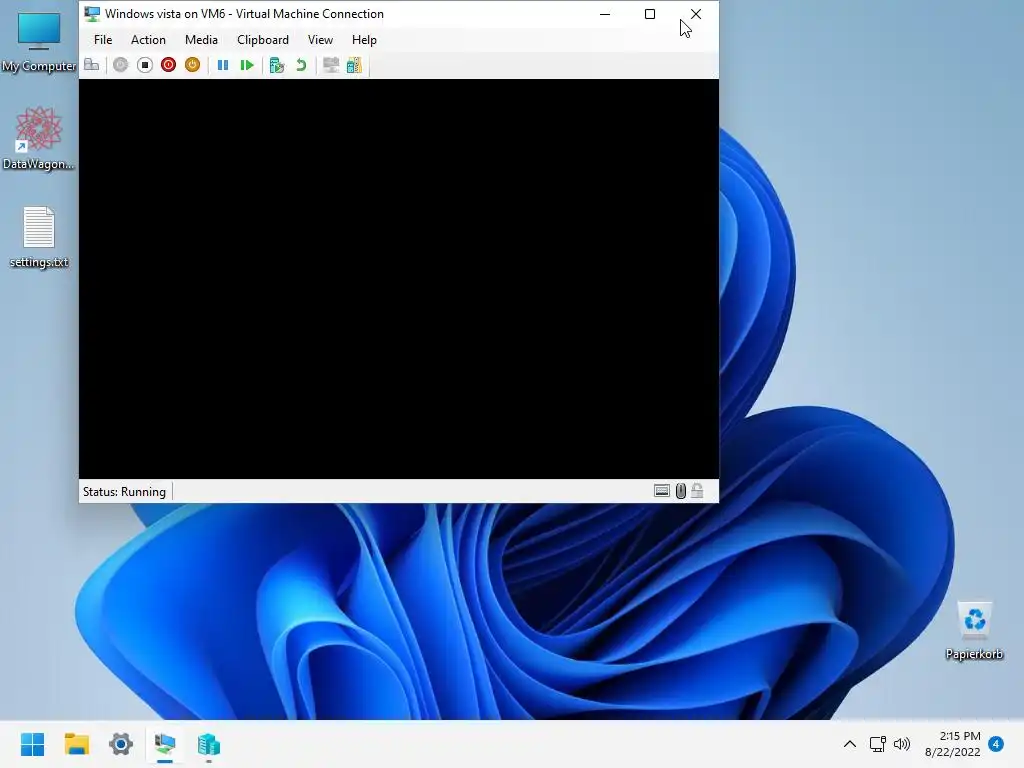Open the Clipboard menu

(x=263, y=40)
